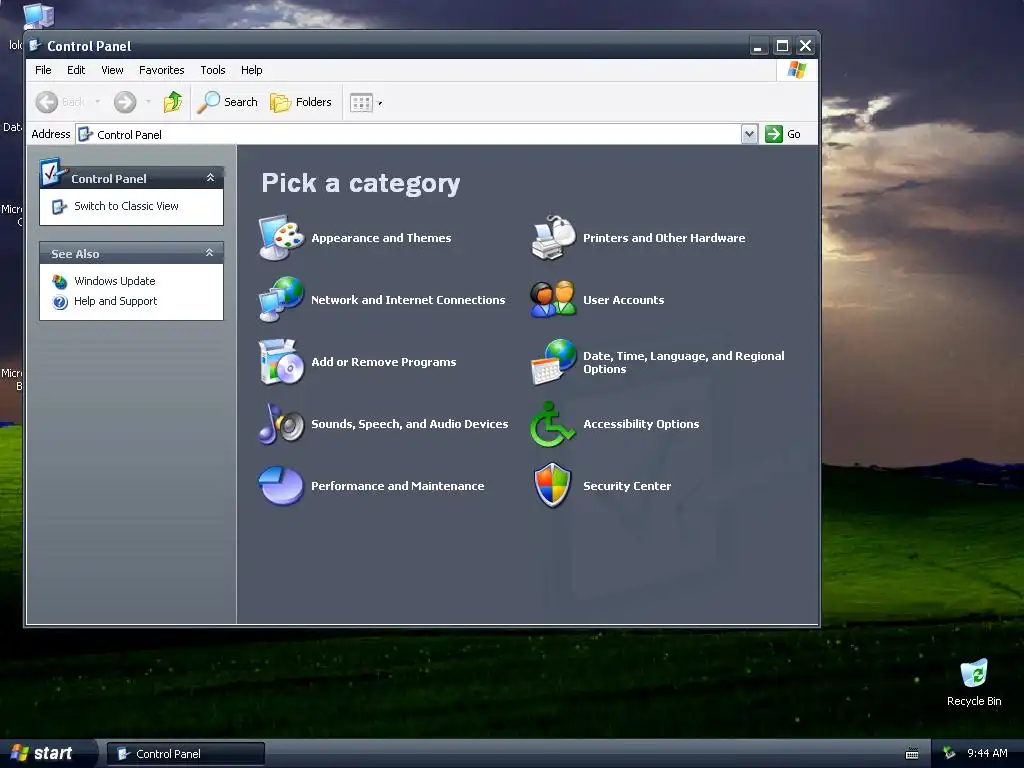Open the Add or Remove Programs CD box icon

(x=281, y=361)
